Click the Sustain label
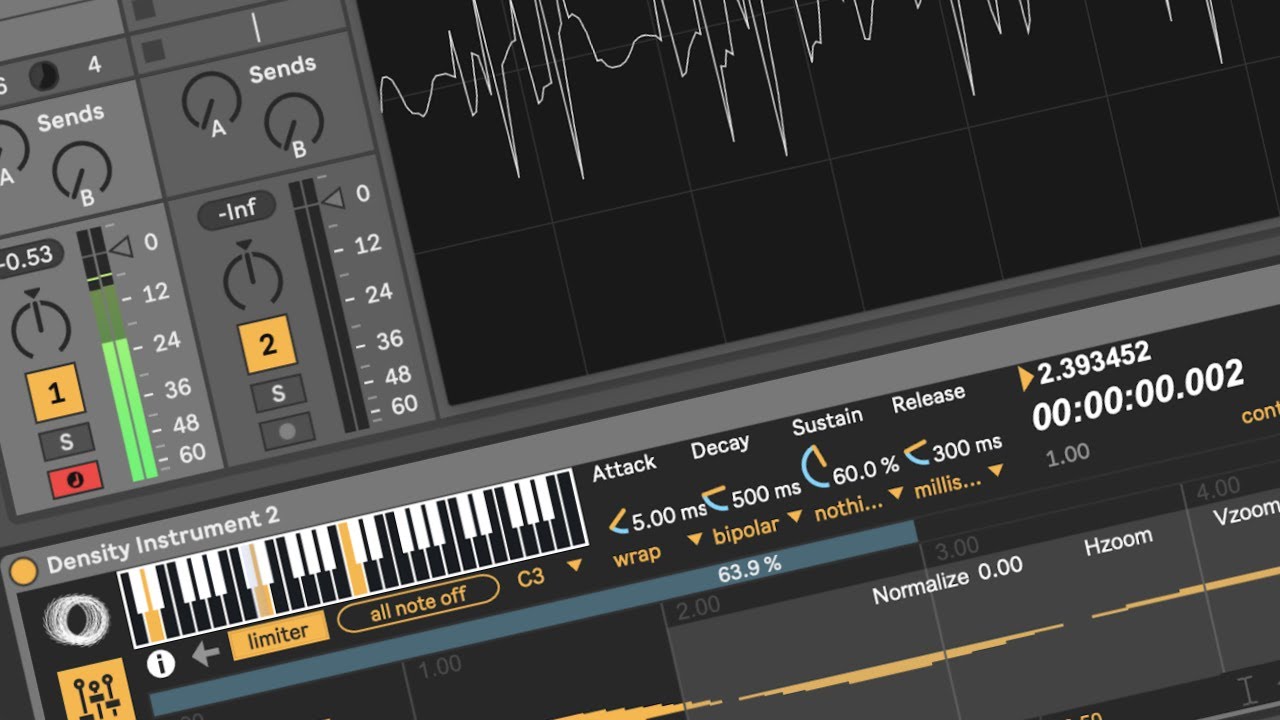1280x720 pixels. [x=827, y=420]
